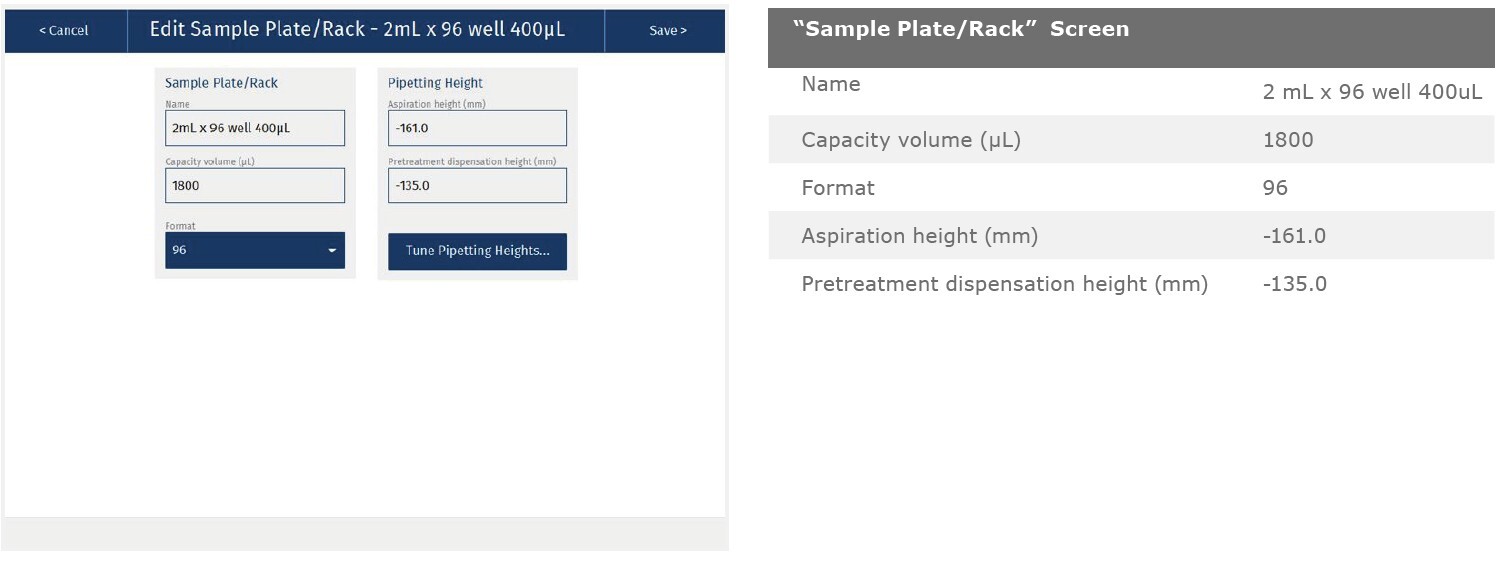Click the Pipetting Height panel heading
Viewport: 1501px width, 561px height.
pos(435,83)
